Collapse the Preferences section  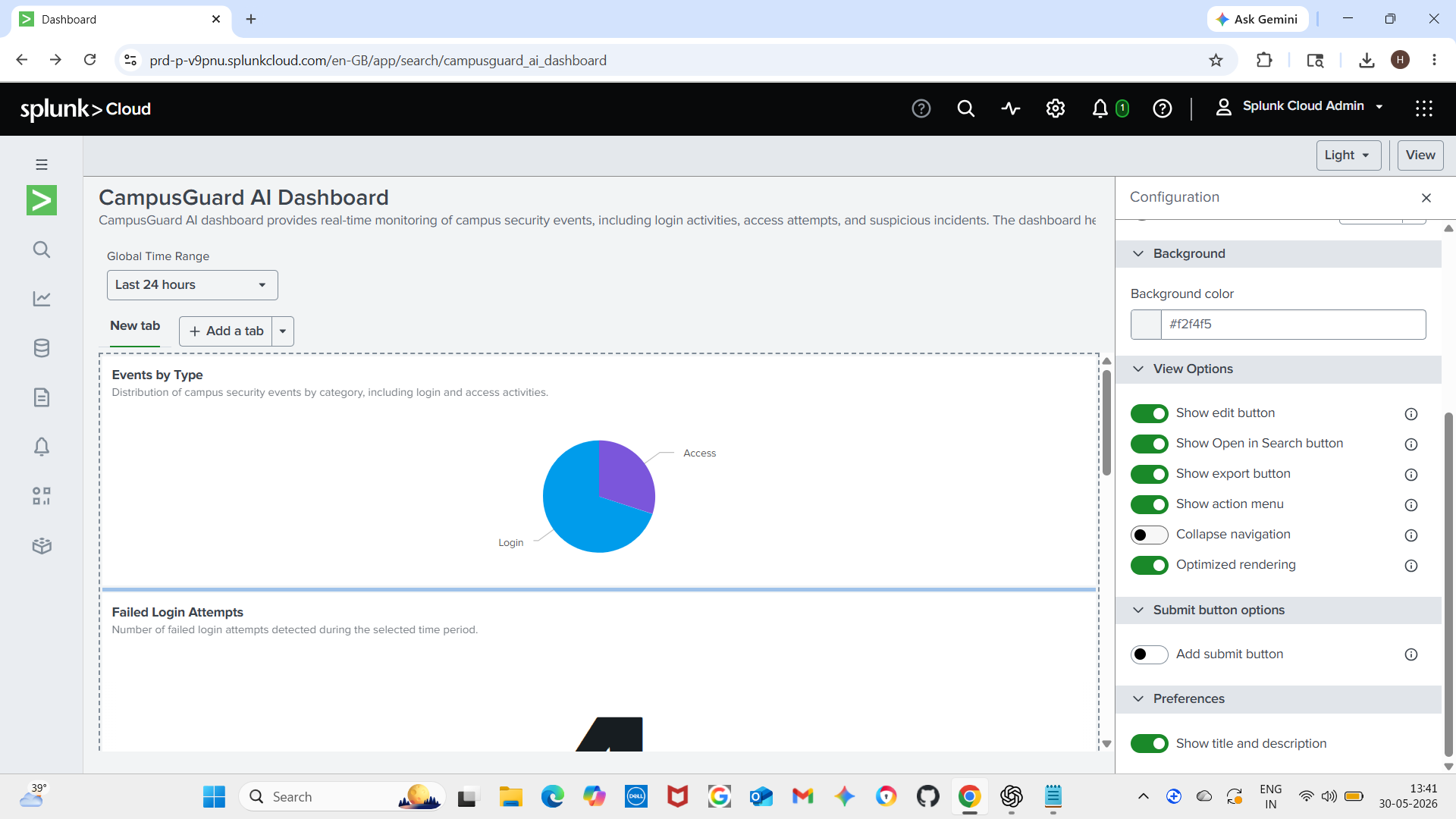tap(1279, 699)
